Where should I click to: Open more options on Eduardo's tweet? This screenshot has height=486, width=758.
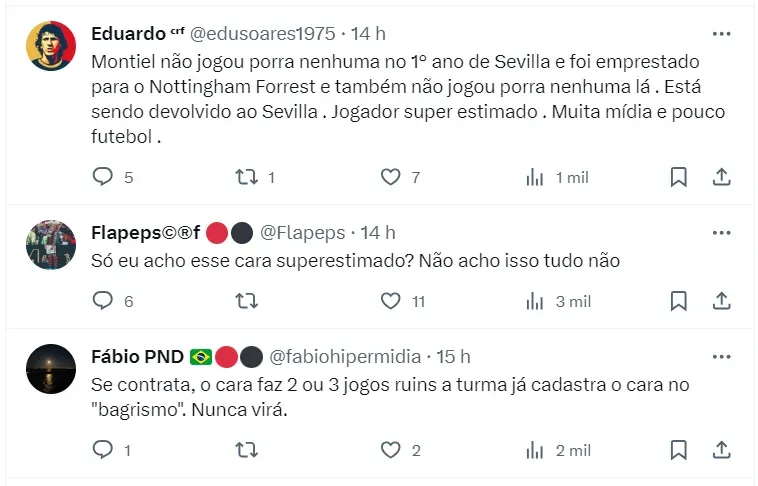coord(721,33)
